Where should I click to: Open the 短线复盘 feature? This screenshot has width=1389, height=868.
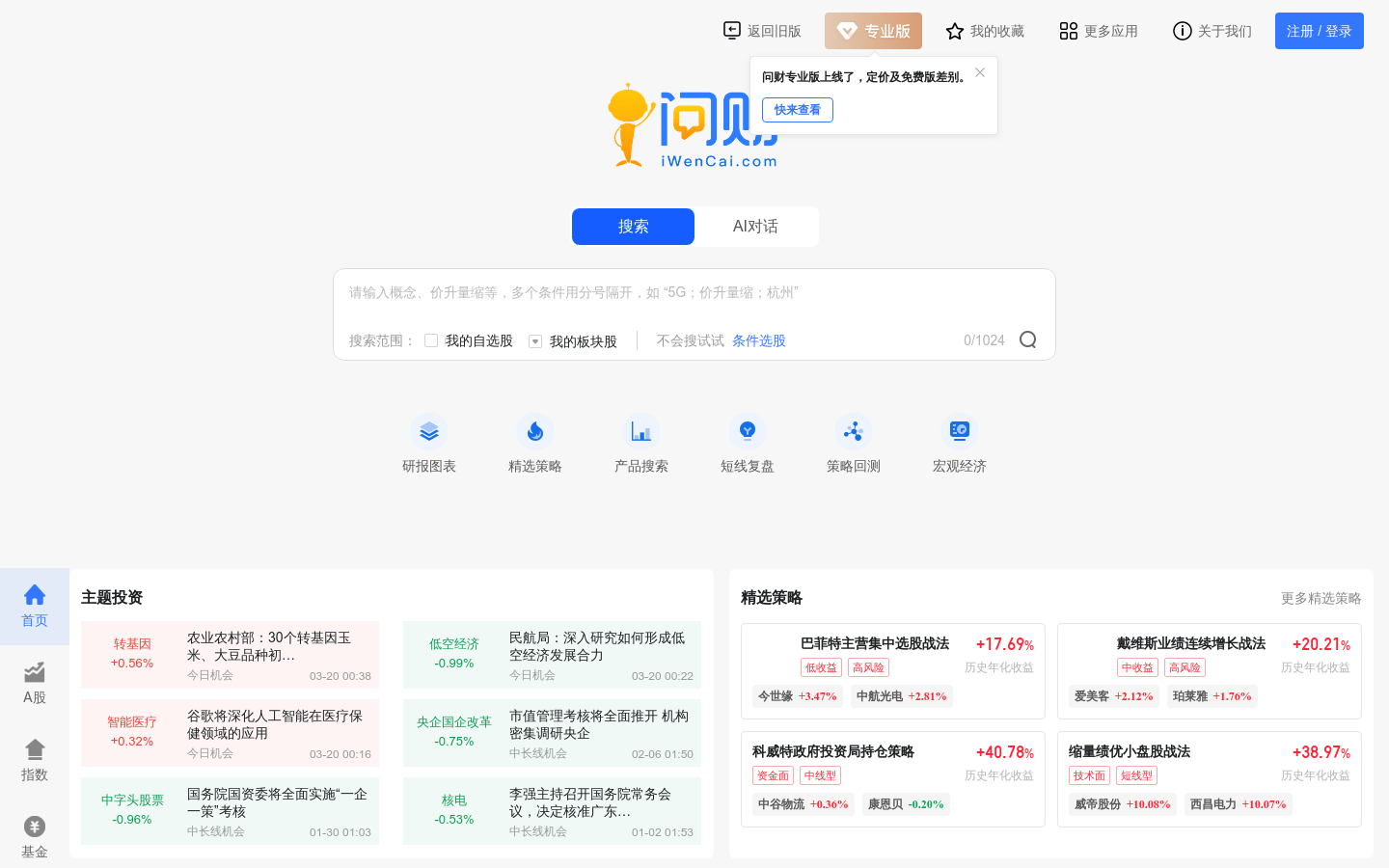click(x=748, y=443)
